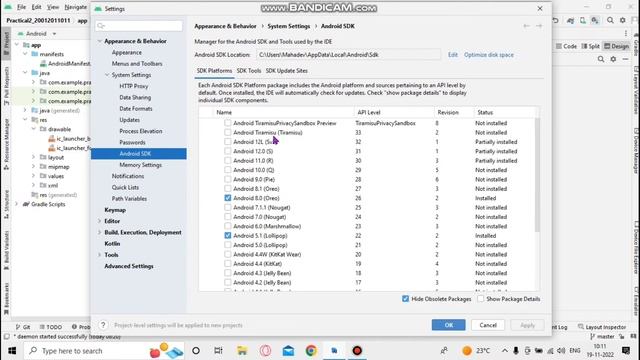
Task: Check Android TiramisuPrivacySandbox Preview checkbox
Action: click(228, 123)
